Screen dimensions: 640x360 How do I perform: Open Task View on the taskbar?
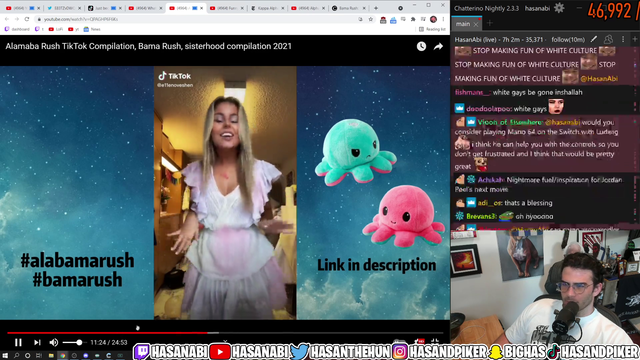[39, 356]
